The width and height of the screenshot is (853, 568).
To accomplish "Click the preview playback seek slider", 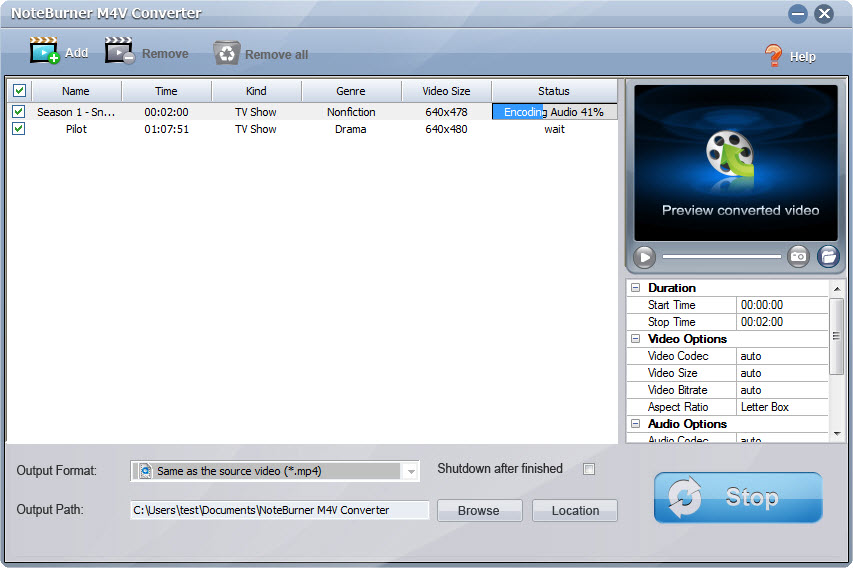I will pos(721,256).
